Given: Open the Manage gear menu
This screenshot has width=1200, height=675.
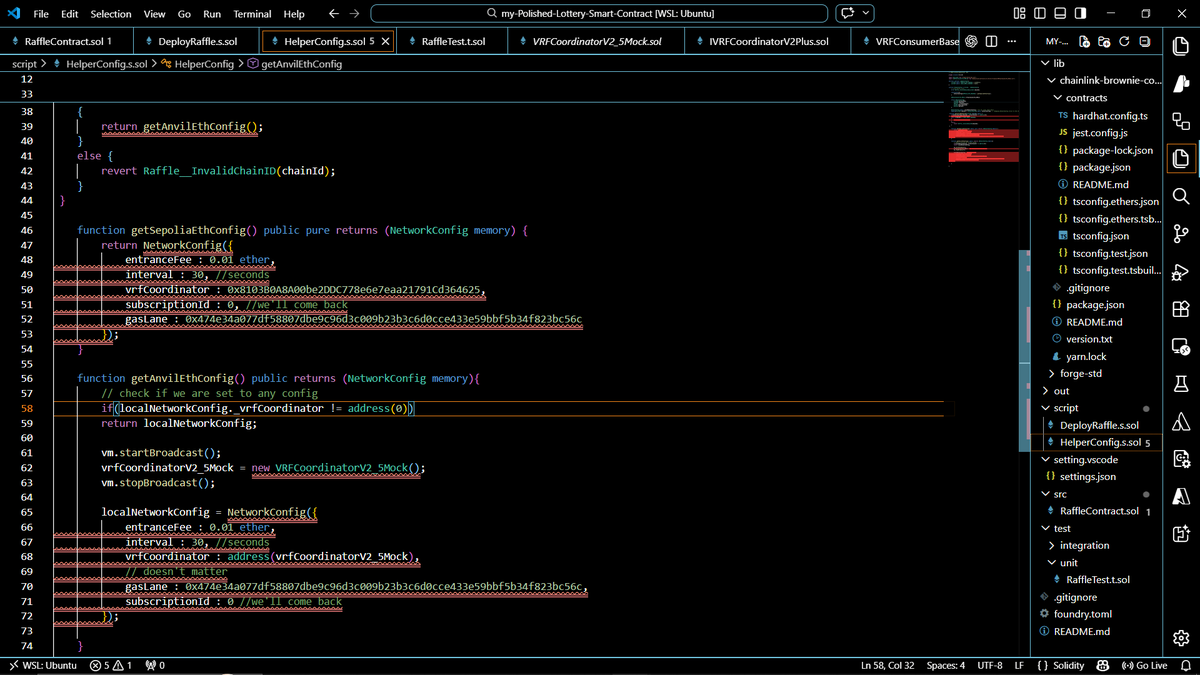Looking at the screenshot, I should 1180,638.
